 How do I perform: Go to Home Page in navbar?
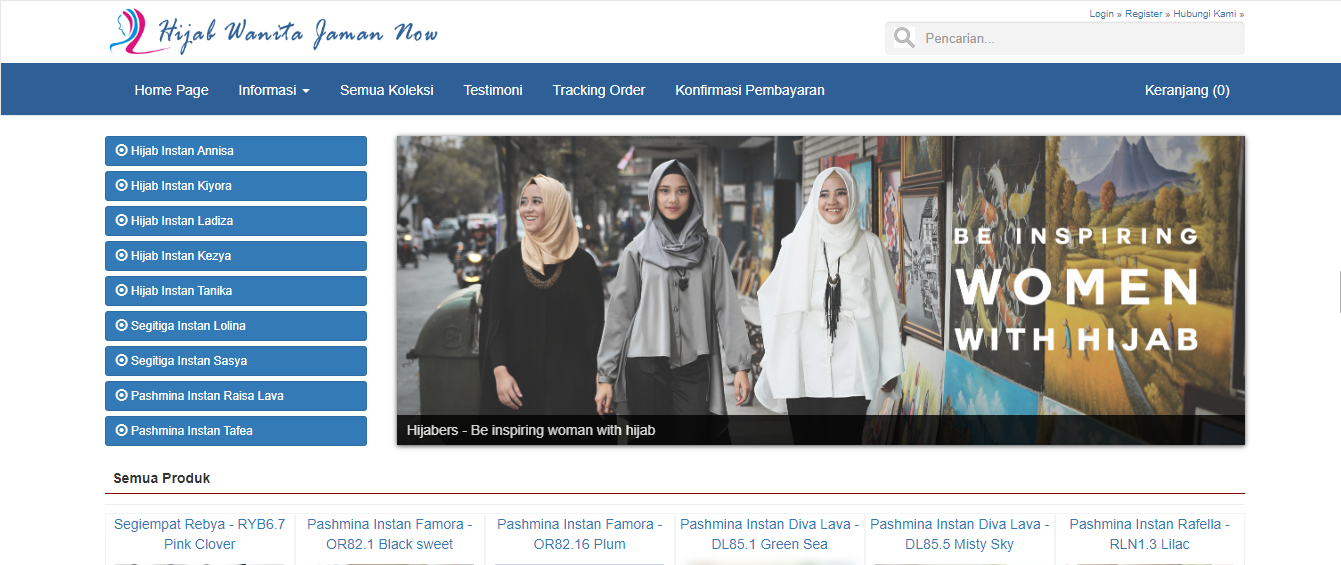pyautogui.click(x=172, y=90)
